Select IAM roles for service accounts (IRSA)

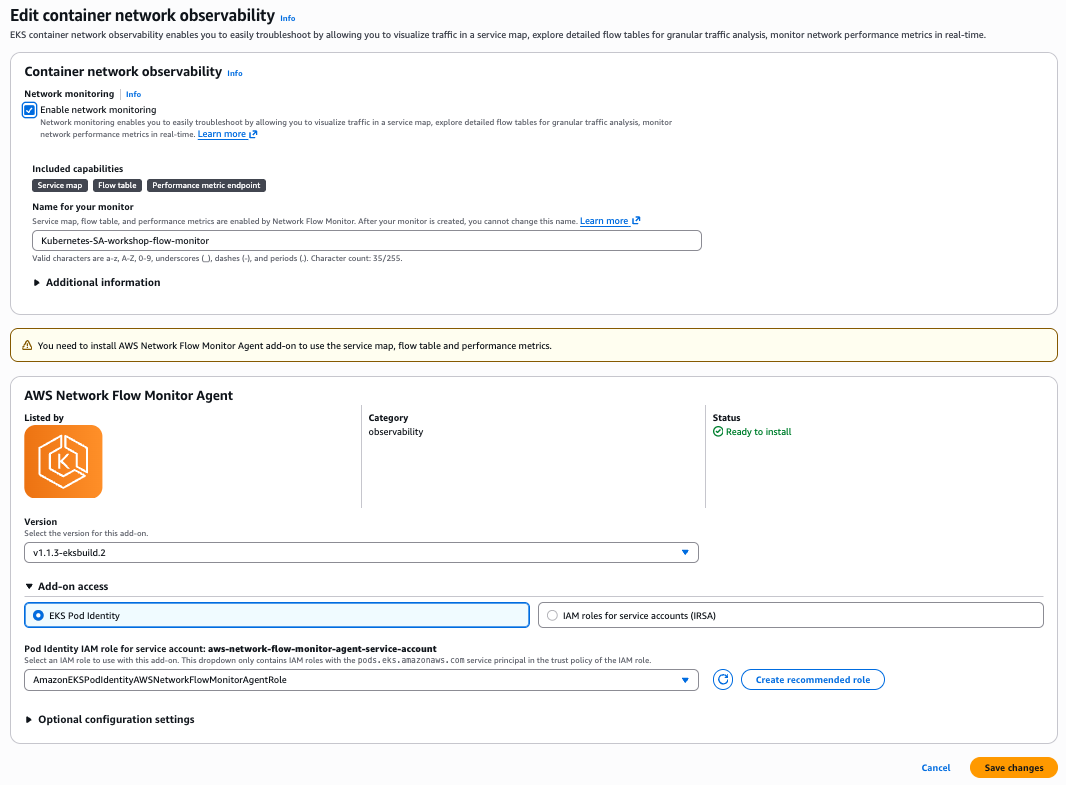791,615
